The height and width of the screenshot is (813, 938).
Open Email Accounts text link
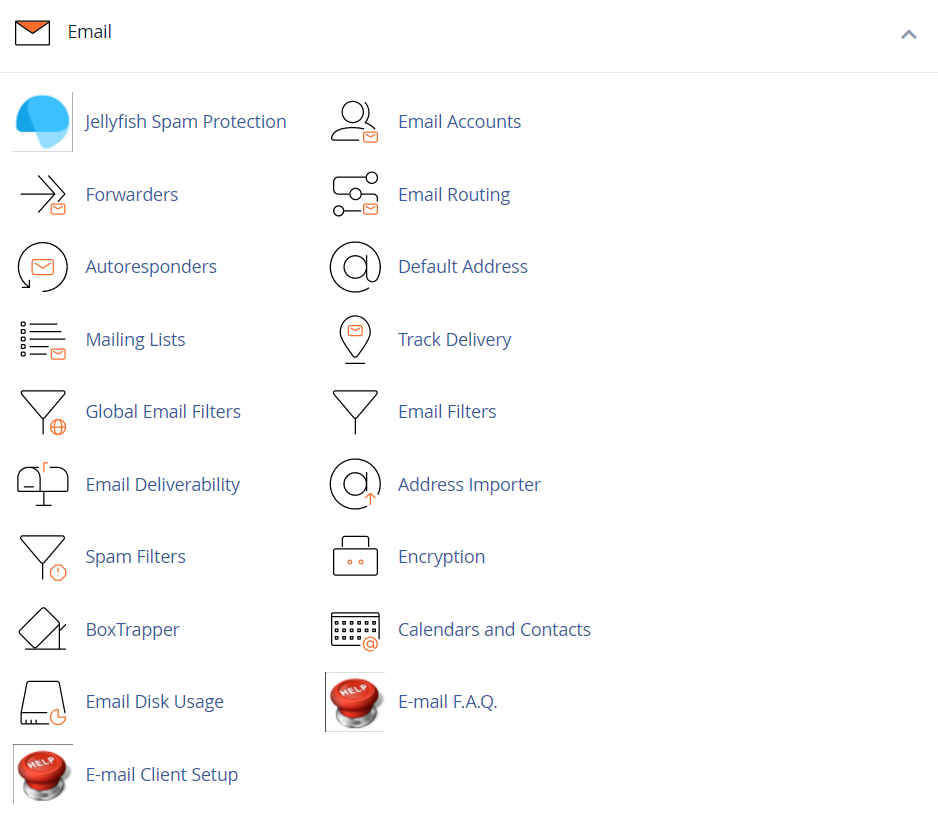click(x=459, y=122)
